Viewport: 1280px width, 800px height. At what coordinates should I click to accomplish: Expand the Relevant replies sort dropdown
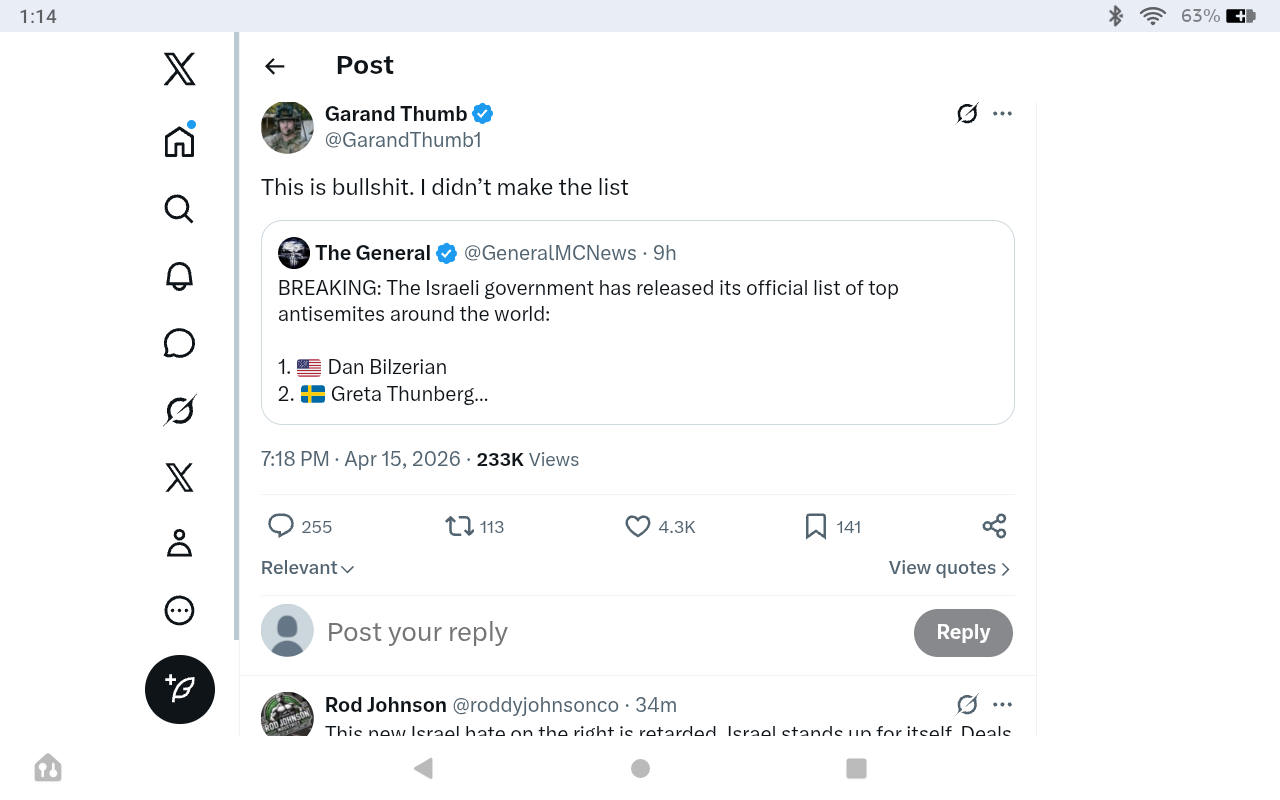click(308, 568)
